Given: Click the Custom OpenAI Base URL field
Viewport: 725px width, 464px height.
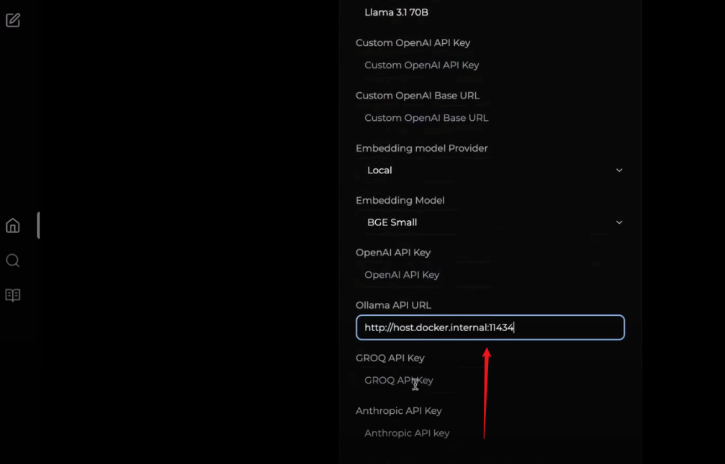Looking at the screenshot, I should pos(490,118).
